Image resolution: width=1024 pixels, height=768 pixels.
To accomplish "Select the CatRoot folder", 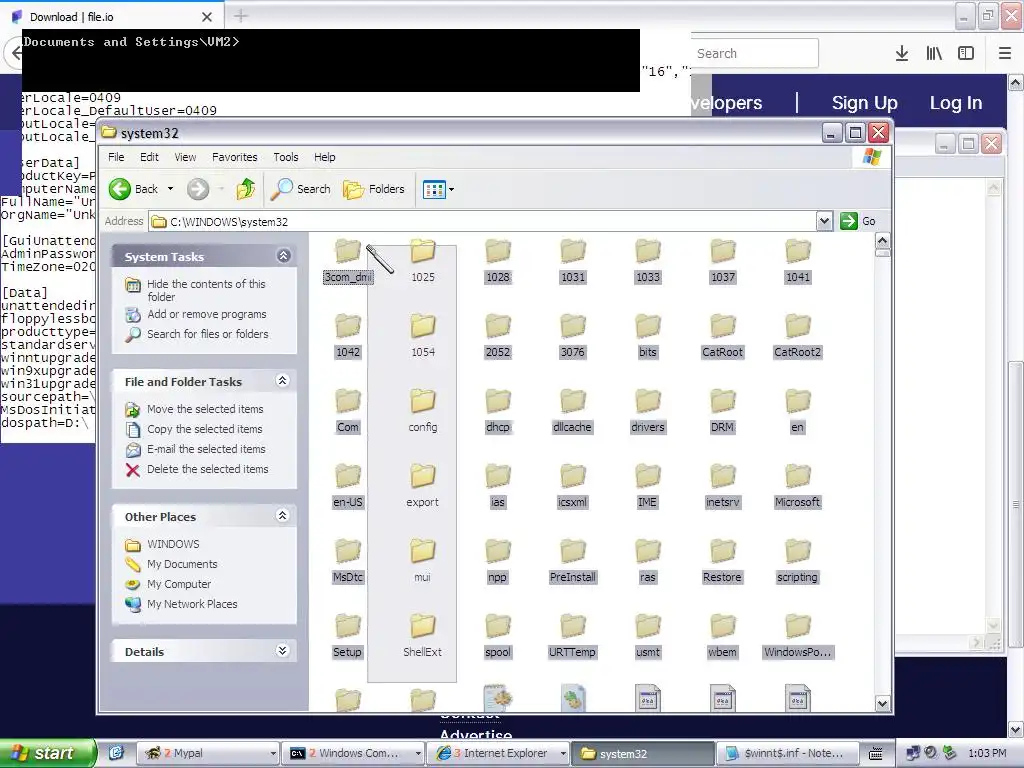I will click(722, 336).
